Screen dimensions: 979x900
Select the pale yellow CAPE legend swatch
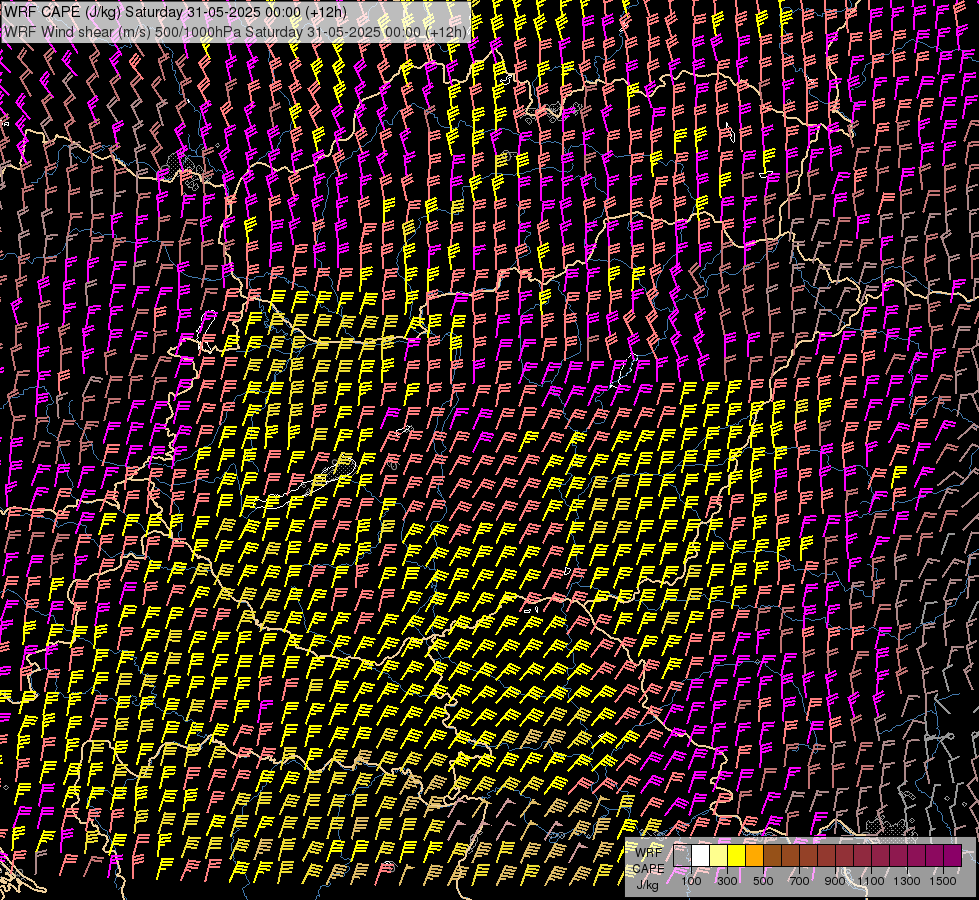click(719, 855)
